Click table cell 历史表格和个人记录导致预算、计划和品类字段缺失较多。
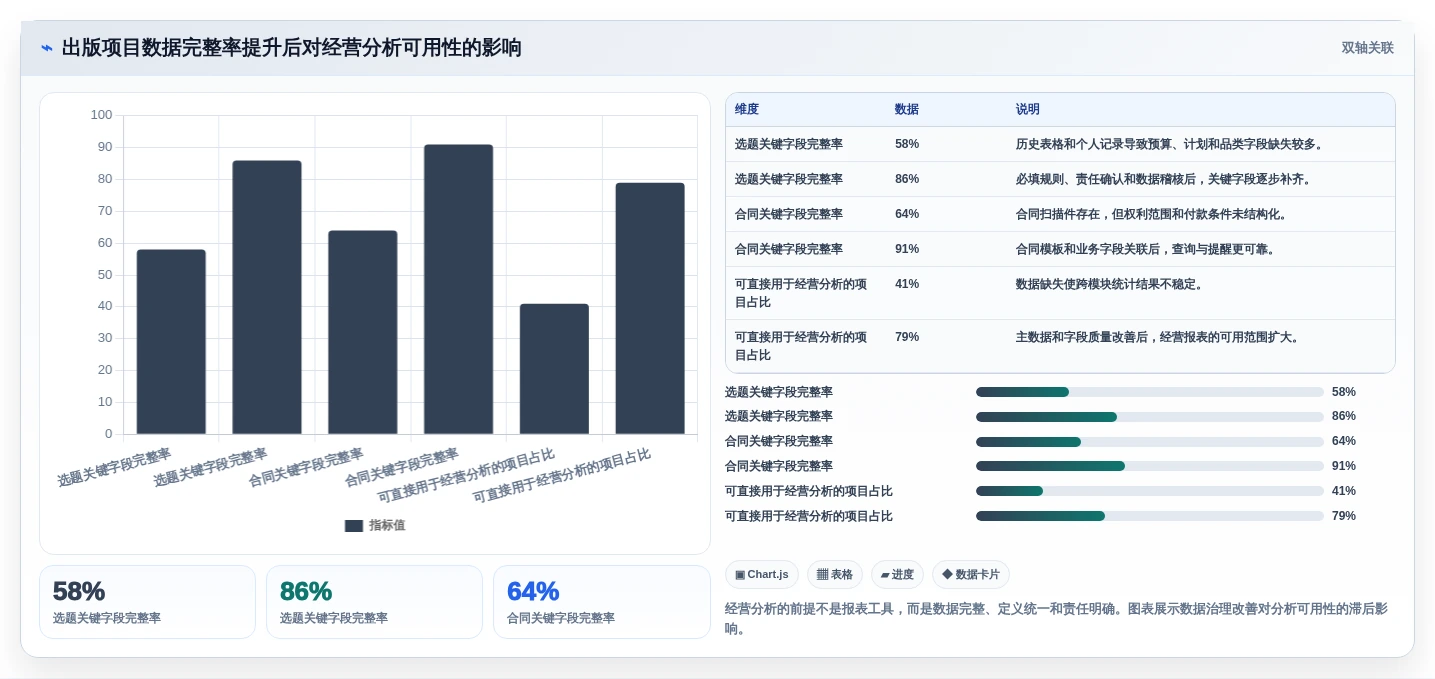 [x=1172, y=144]
